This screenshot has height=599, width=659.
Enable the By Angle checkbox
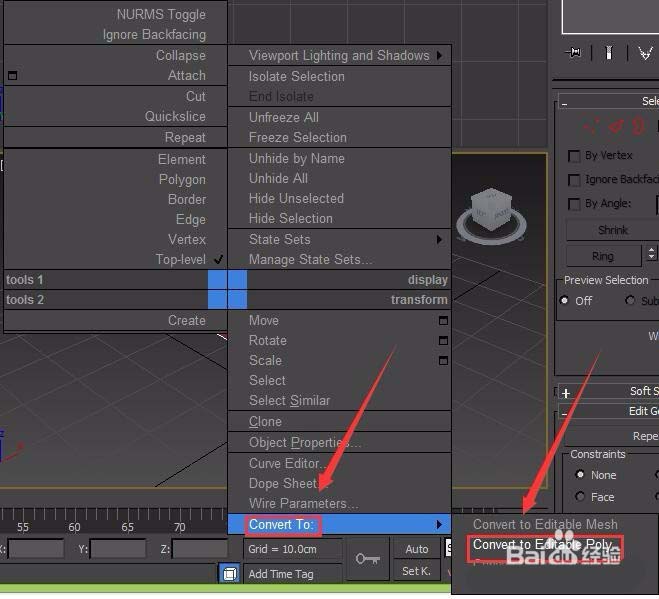574,204
